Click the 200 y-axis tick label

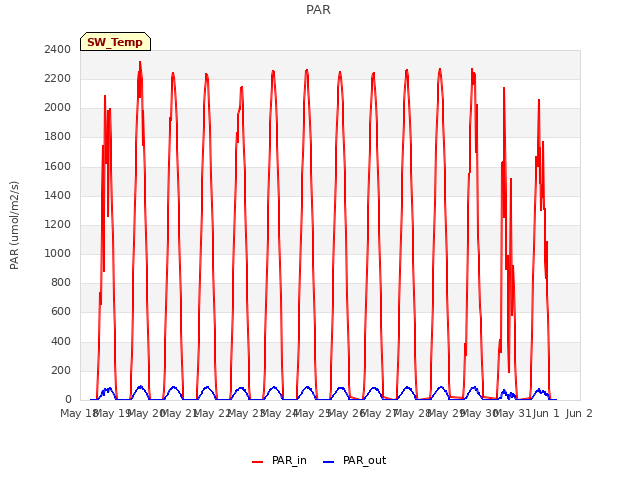pyautogui.click(x=61, y=371)
